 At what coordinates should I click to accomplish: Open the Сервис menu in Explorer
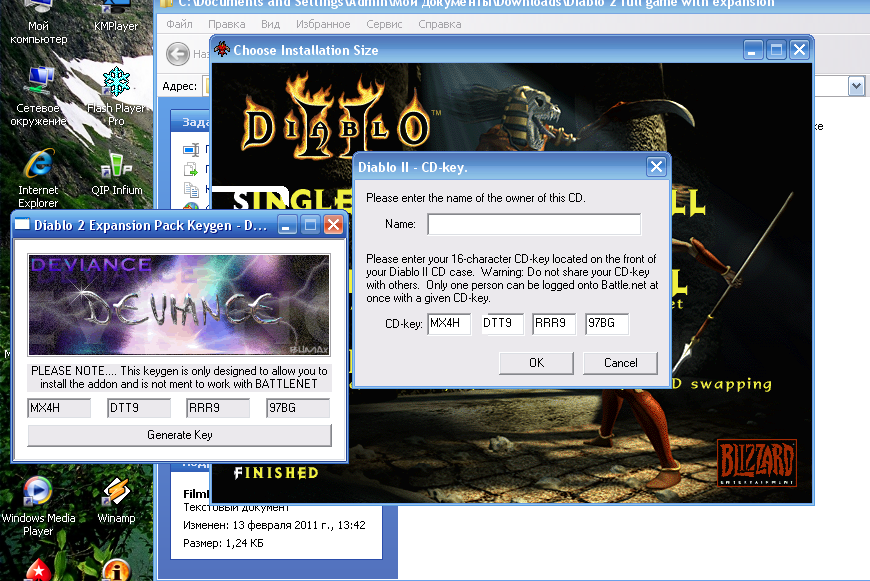pos(384,24)
